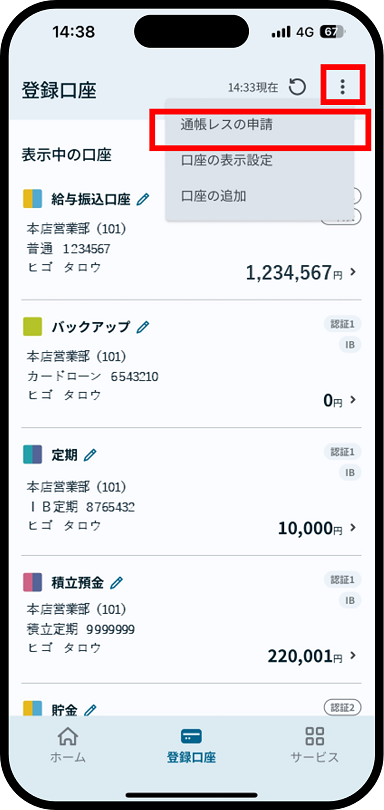Open the 10,000円 定期 detail arrow
384x810 pixels.
[353, 527]
